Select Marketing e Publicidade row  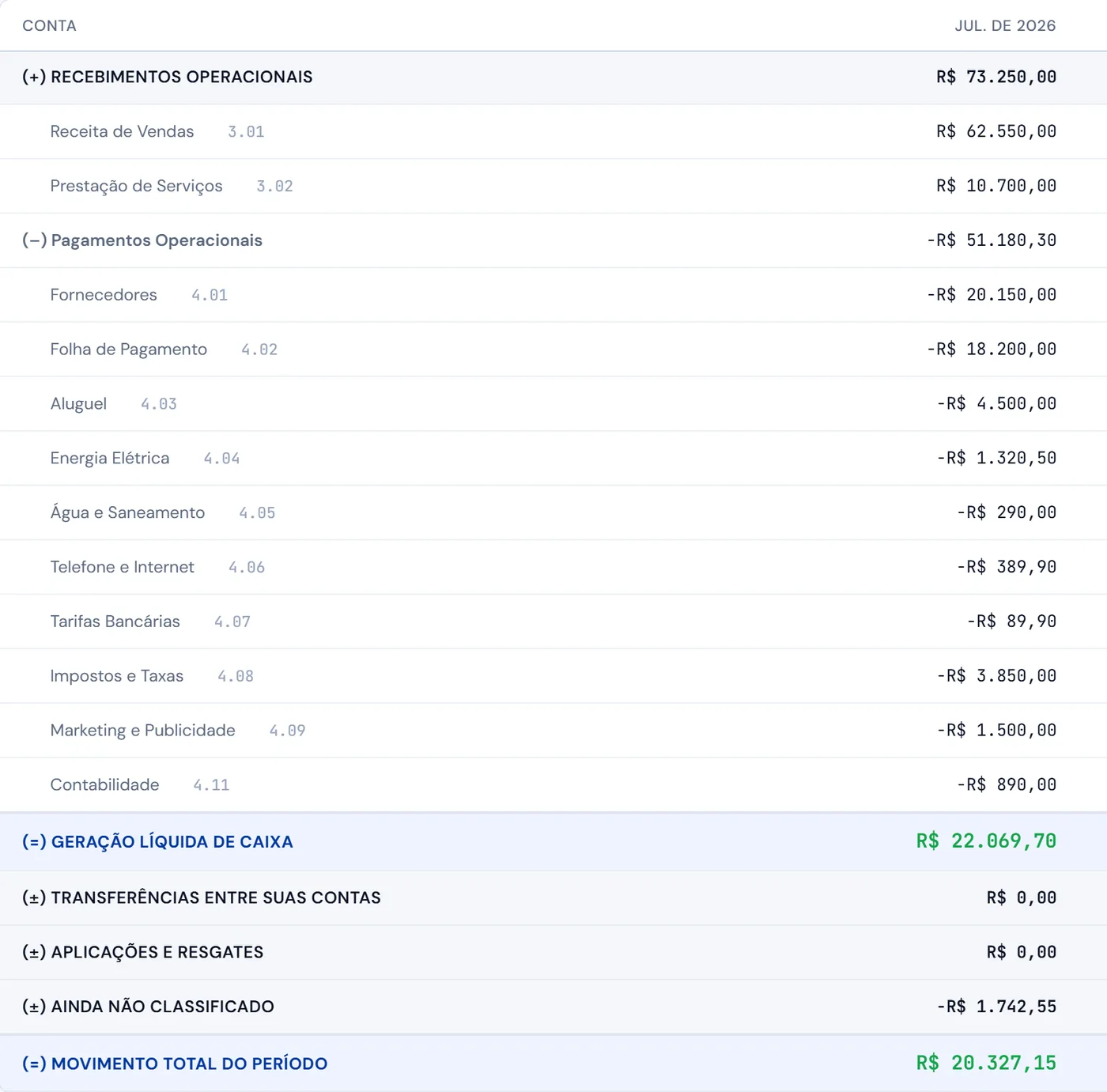coord(553,731)
